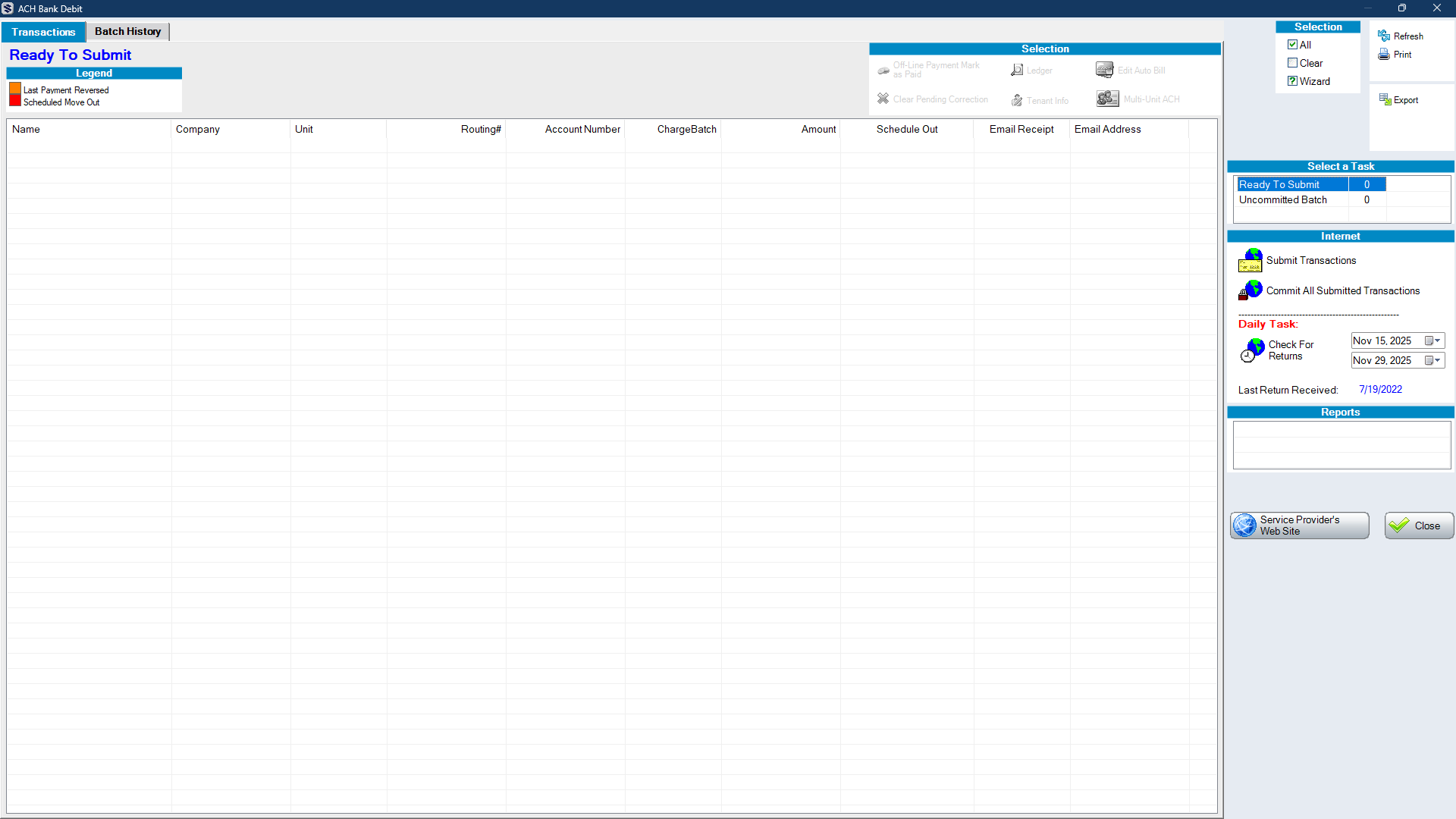Check the Clear selection checkbox

[x=1292, y=63]
